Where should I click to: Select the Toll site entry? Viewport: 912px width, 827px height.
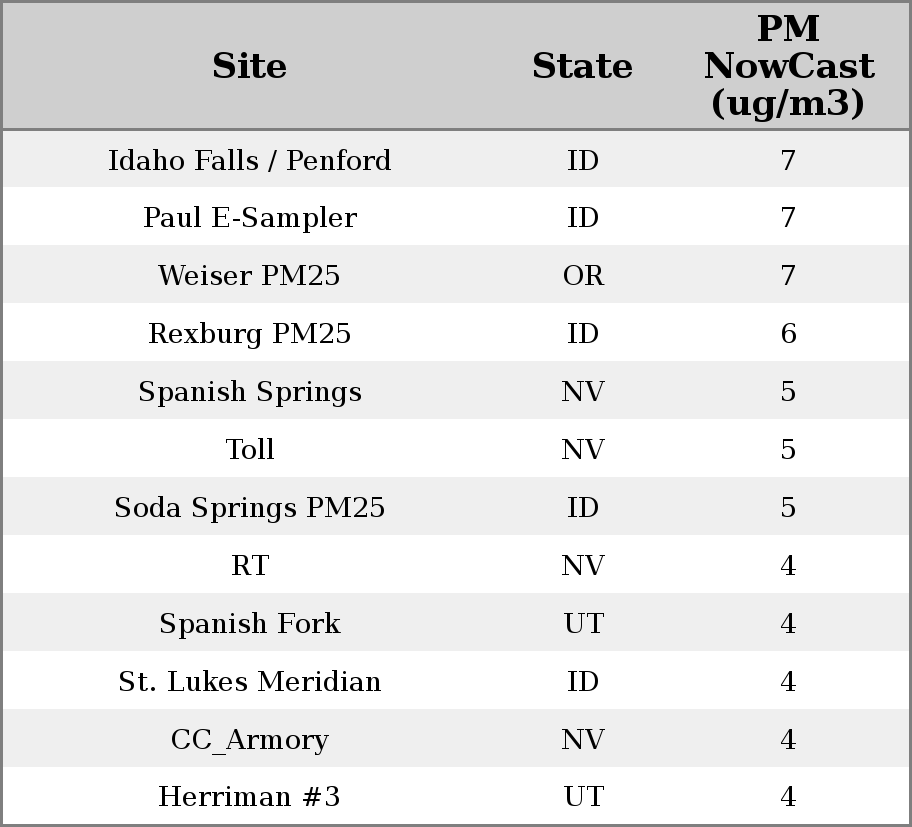249,450
